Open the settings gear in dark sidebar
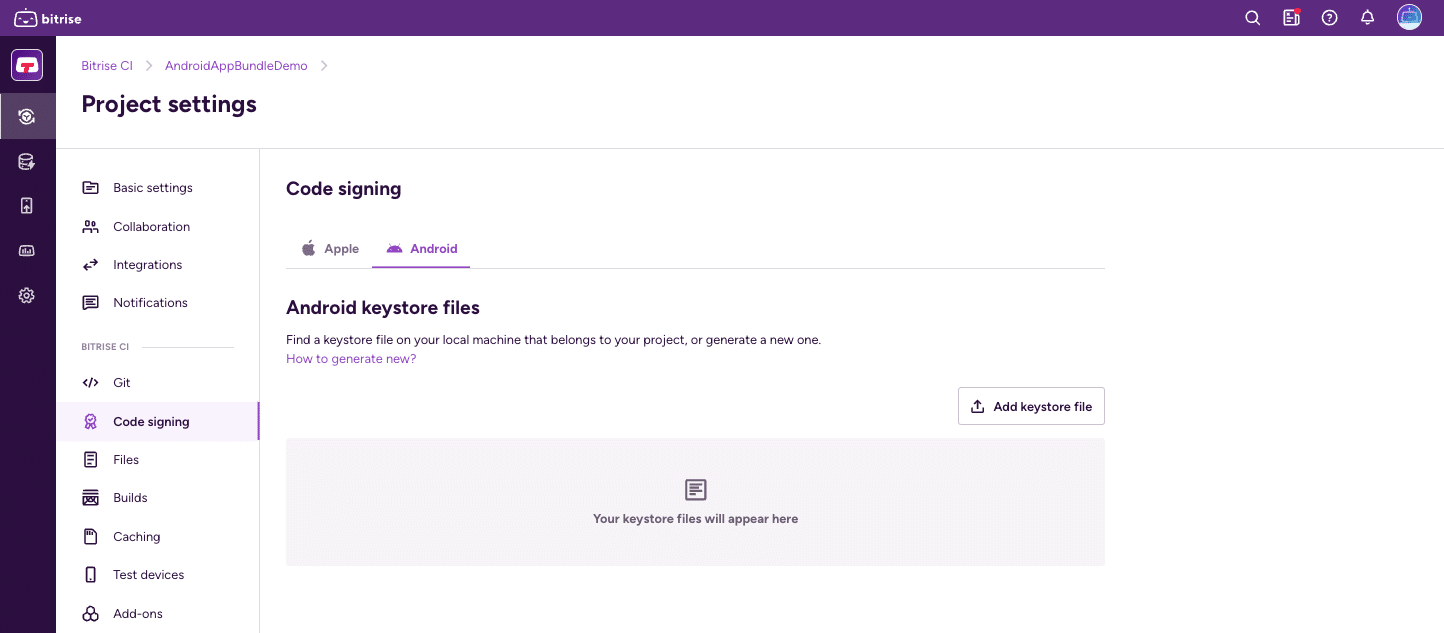1444x633 pixels. tap(26, 295)
